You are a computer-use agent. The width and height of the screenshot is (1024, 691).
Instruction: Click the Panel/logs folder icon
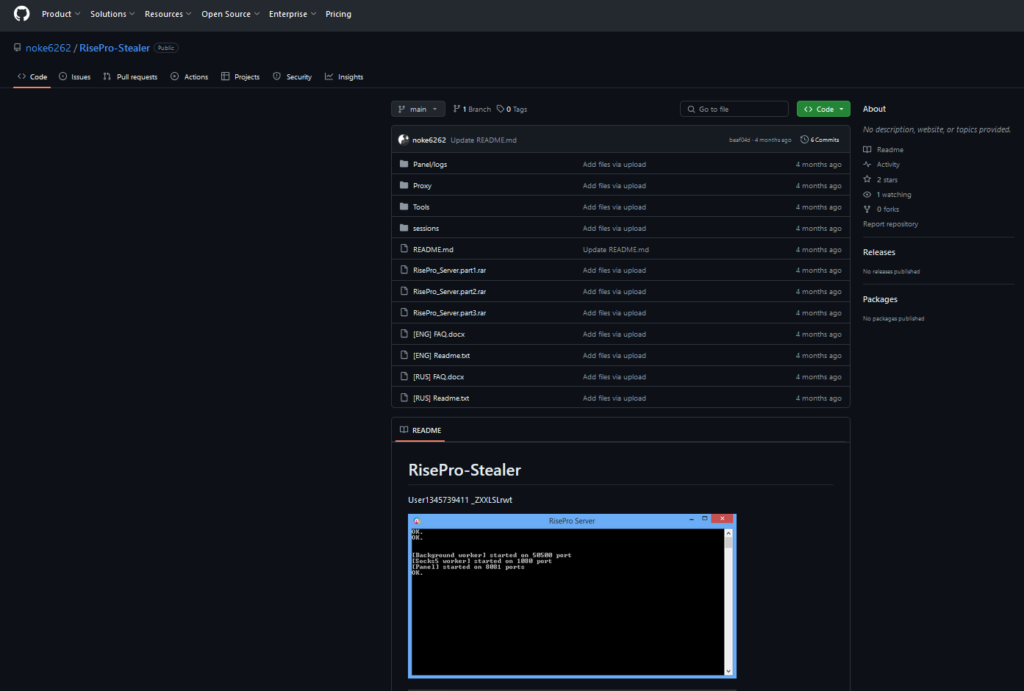(404, 164)
